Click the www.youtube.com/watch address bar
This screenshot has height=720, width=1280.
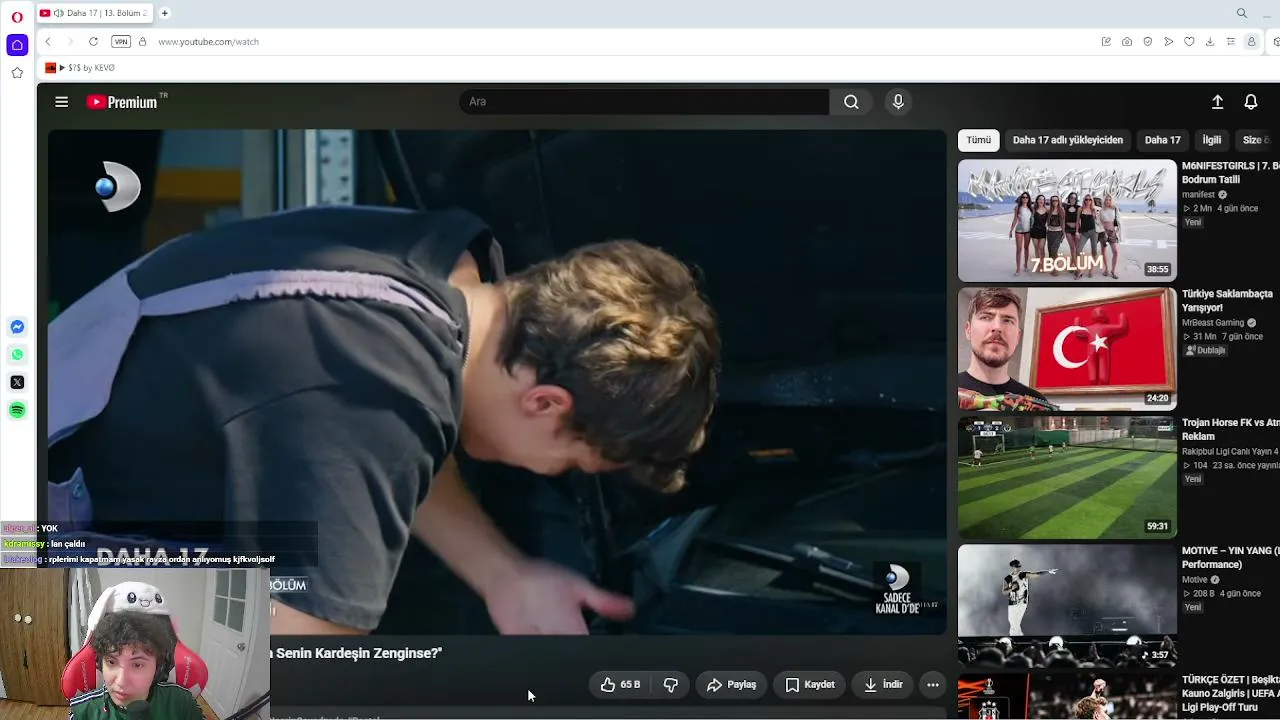pyautogui.click(x=208, y=42)
